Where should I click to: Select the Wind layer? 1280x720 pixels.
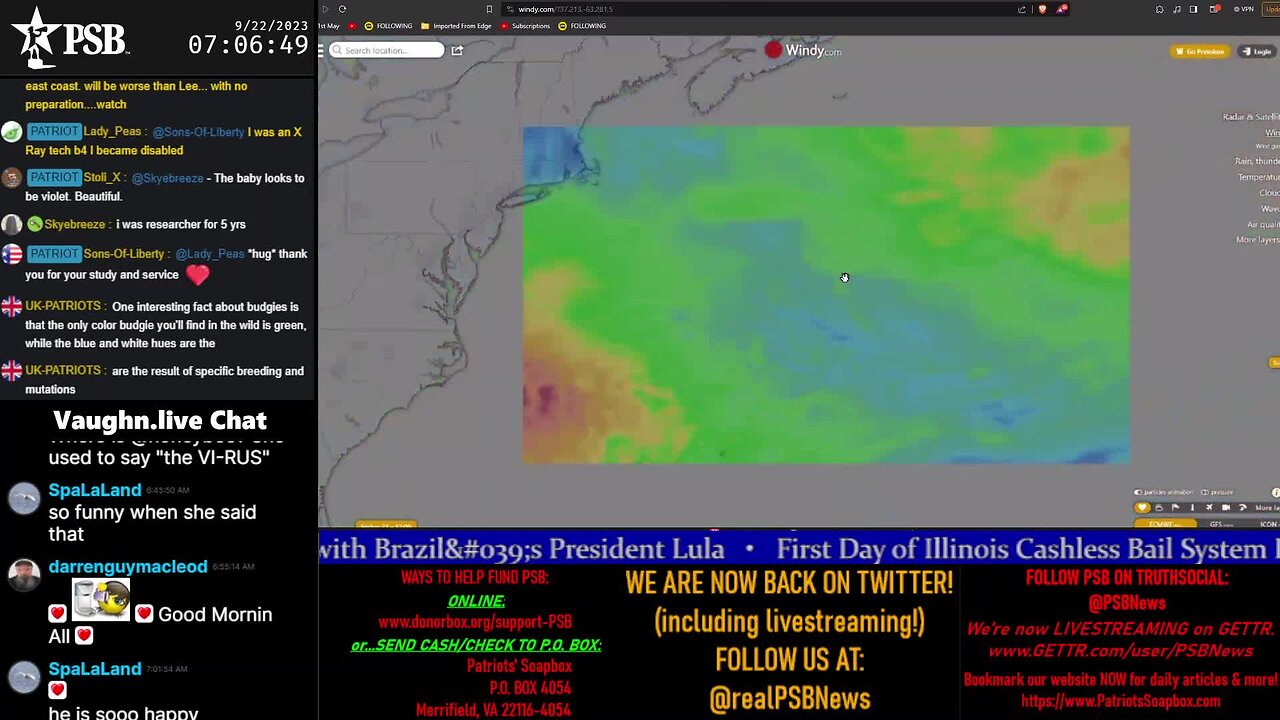1272,133
